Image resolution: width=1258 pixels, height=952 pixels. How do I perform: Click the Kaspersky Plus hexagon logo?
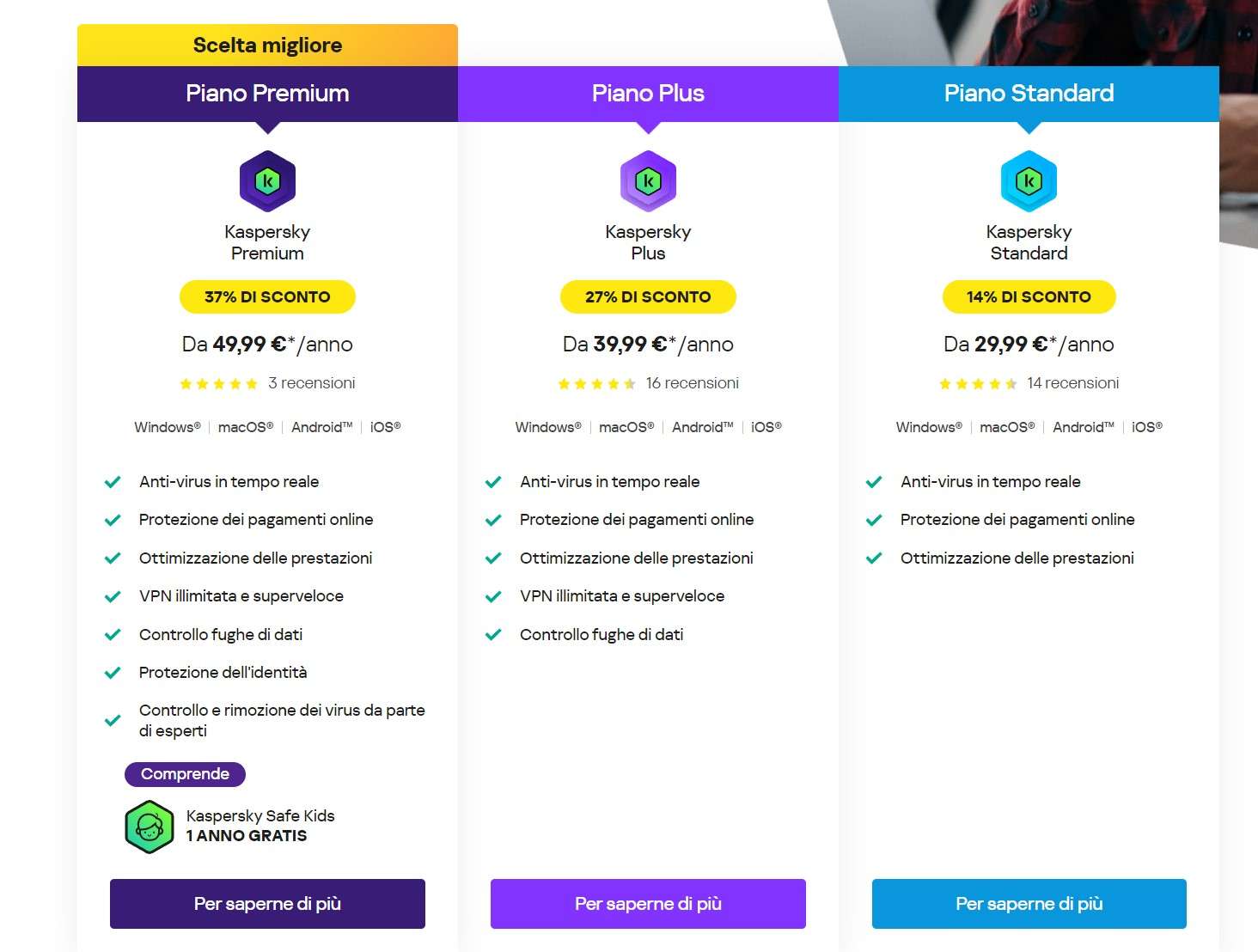pos(648,181)
